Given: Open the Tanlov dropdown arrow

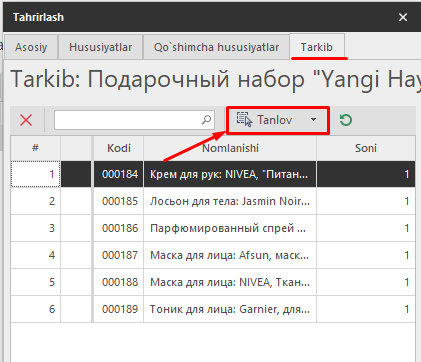Looking at the screenshot, I should tap(313, 119).
